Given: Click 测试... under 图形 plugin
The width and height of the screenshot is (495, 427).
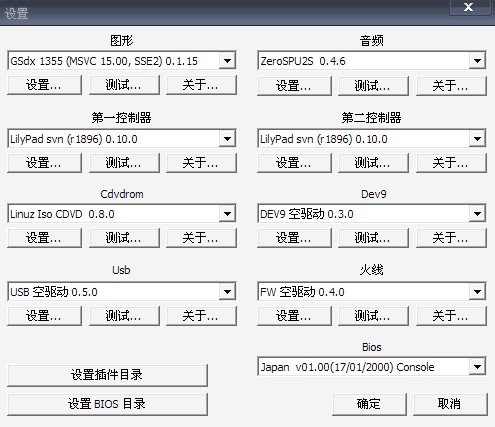Looking at the screenshot, I should coord(124,85).
